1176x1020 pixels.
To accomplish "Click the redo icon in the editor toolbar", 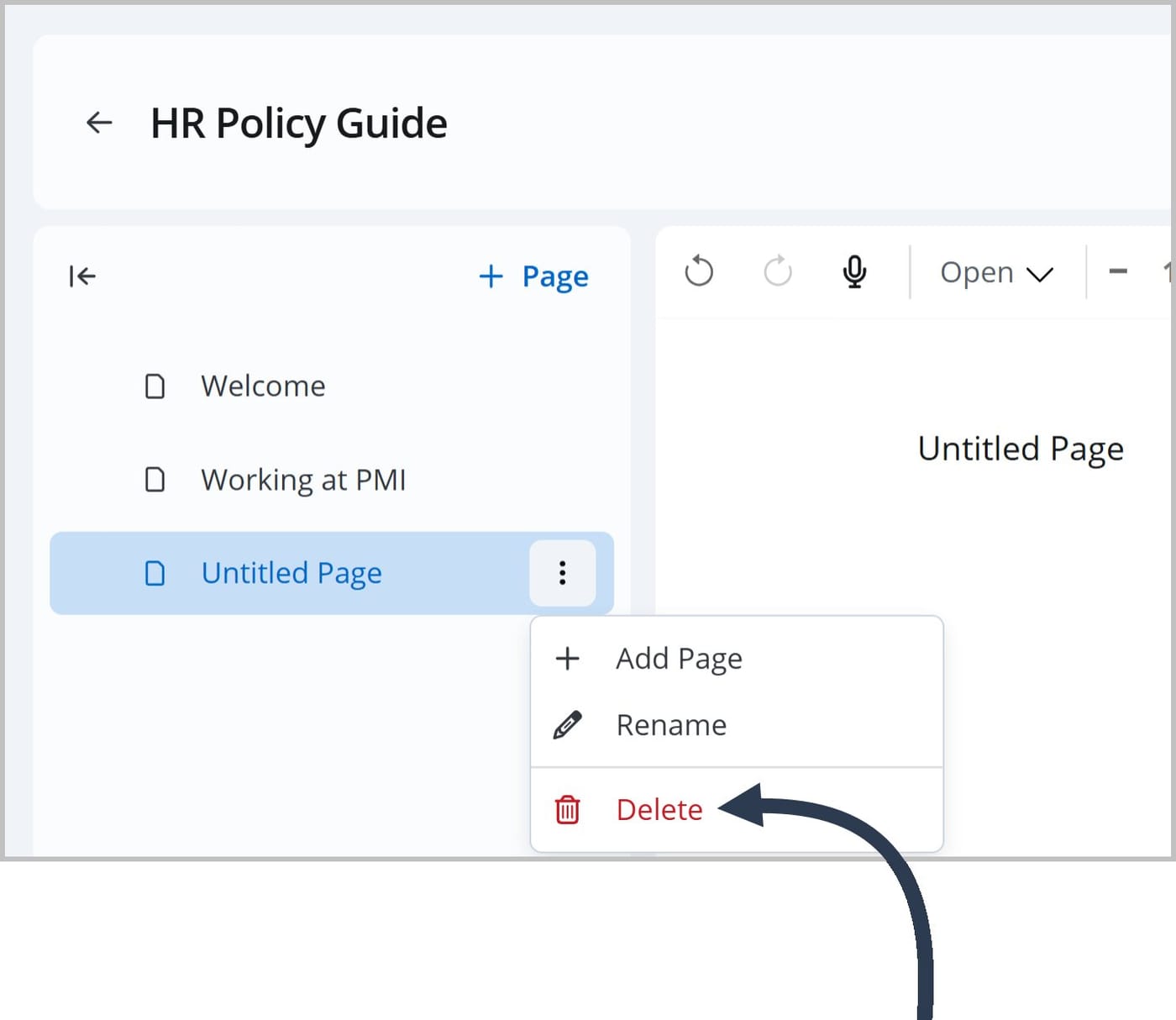I will [x=778, y=271].
